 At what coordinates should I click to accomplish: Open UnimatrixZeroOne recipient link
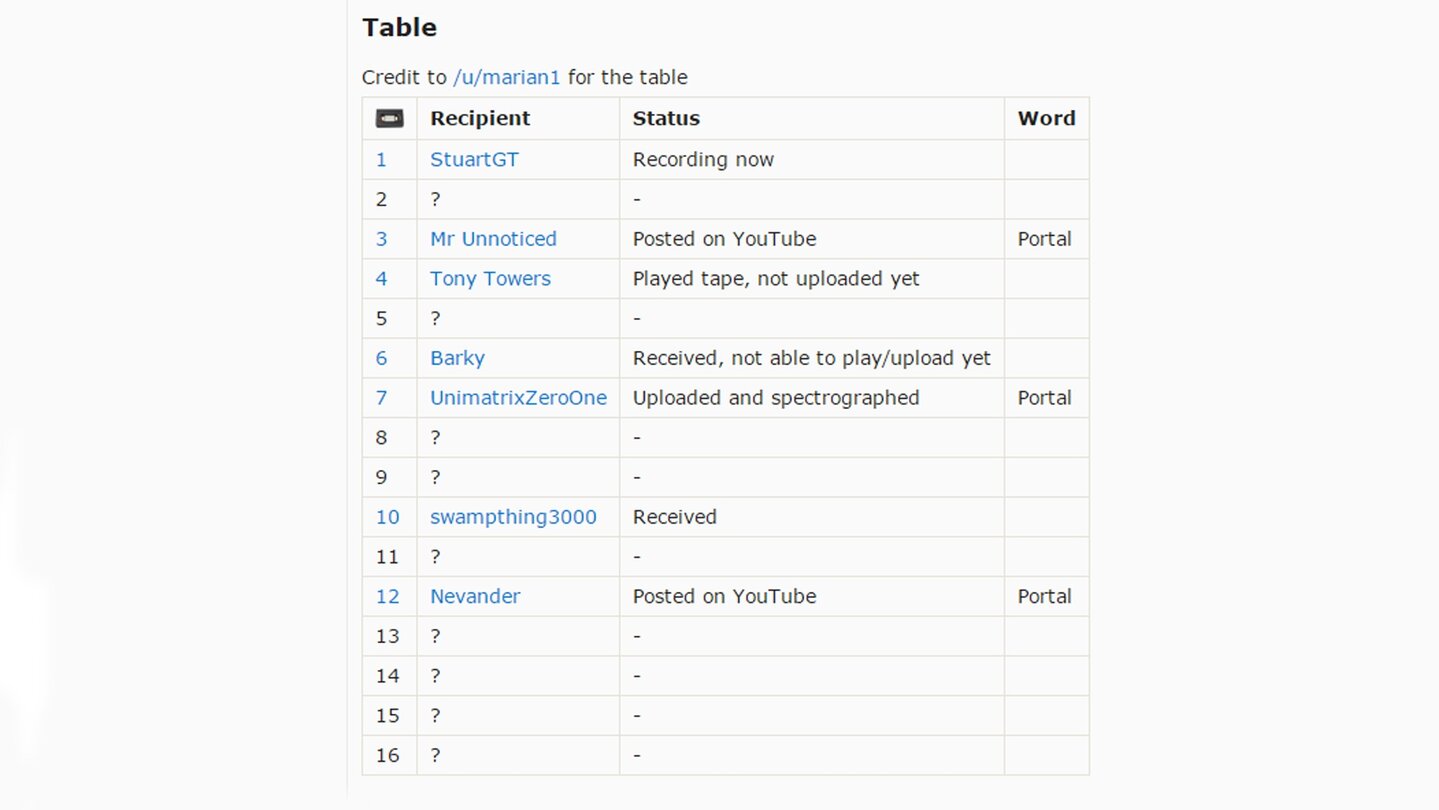[x=518, y=398]
